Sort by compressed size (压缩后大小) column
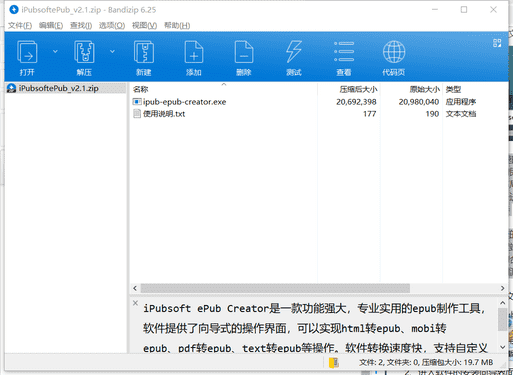Image resolution: width=513 pixels, height=375 pixels. [358, 89]
